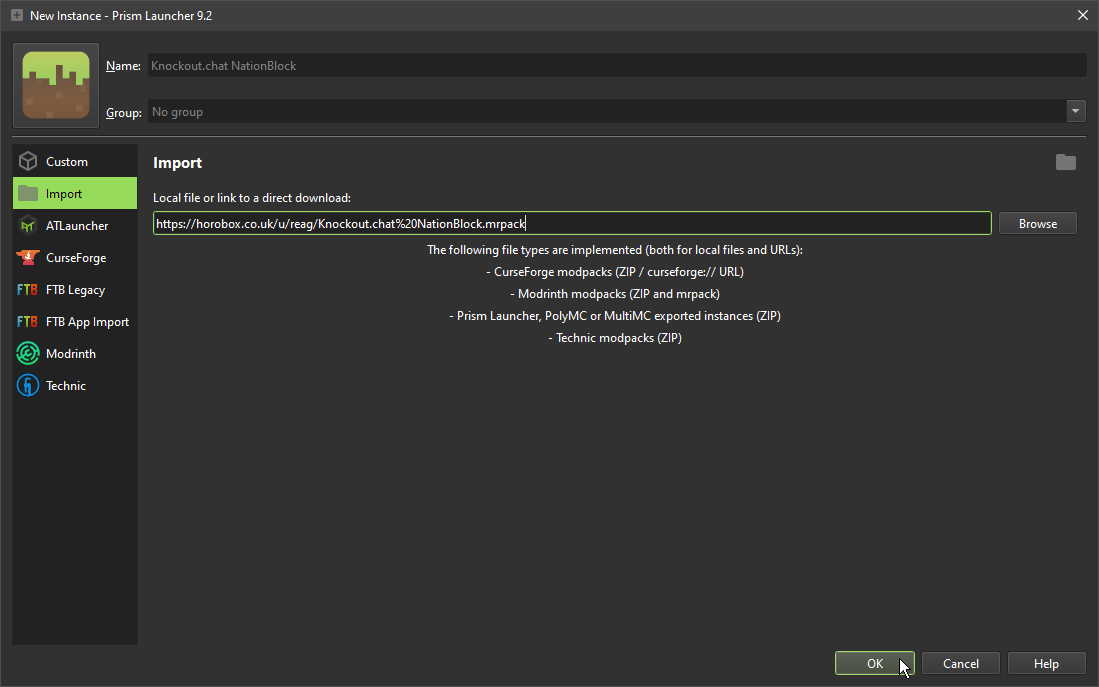Screen dimensions: 1099x687
Task: Click the Modrinth green logo icon
Action: 28,353
